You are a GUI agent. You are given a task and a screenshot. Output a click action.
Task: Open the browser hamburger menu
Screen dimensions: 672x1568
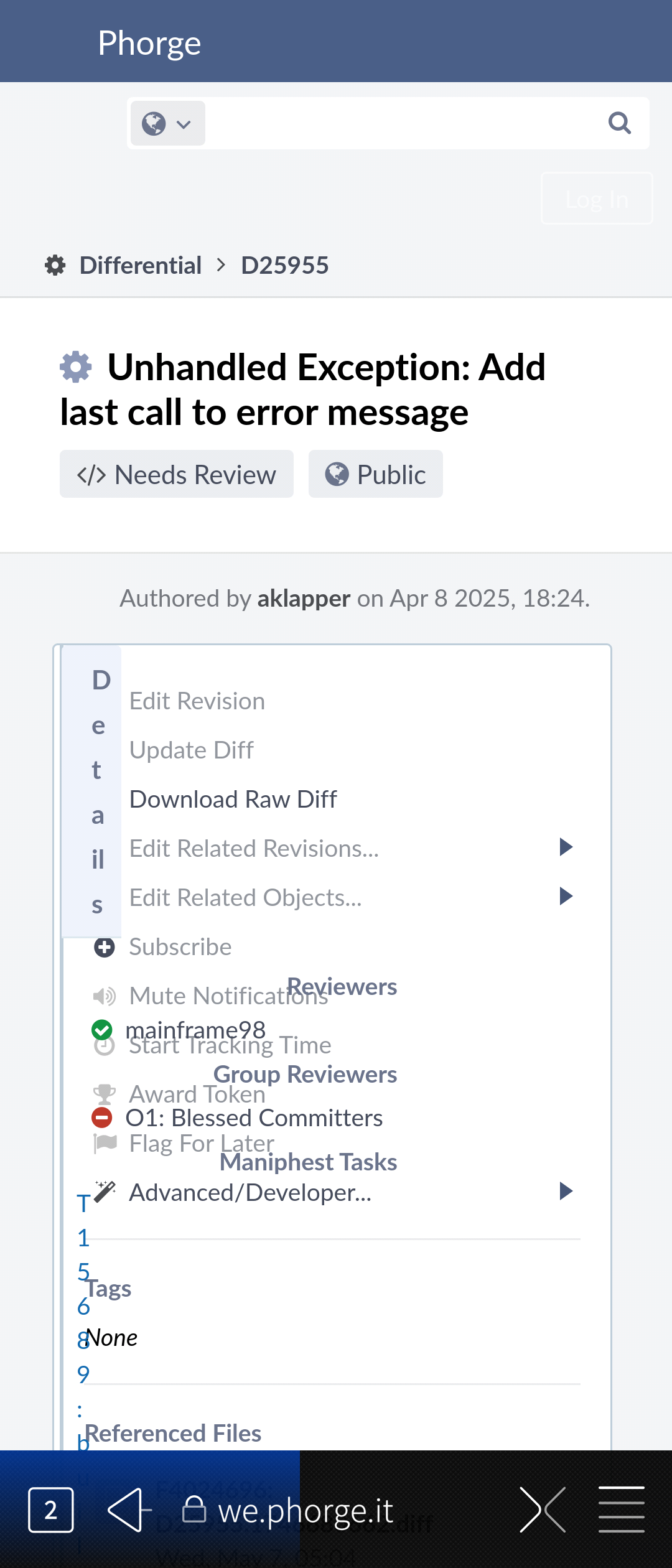point(622,1510)
